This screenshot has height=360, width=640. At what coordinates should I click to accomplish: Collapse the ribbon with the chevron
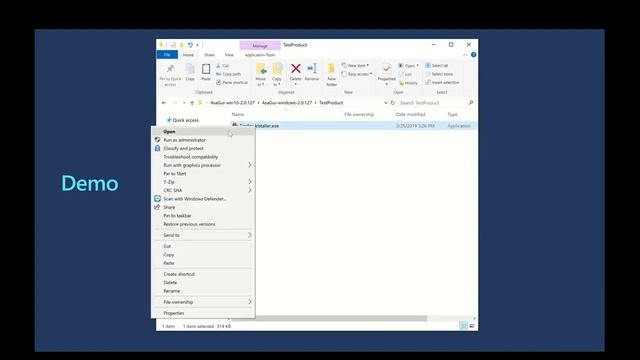465,55
